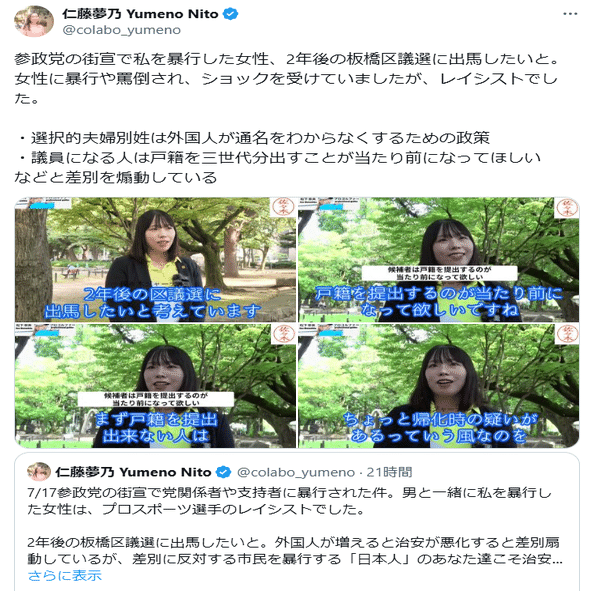Open the 仁藤夢乃 Yumeno Nito display name at top
Screen dimensions: 591x591
tap(141, 14)
